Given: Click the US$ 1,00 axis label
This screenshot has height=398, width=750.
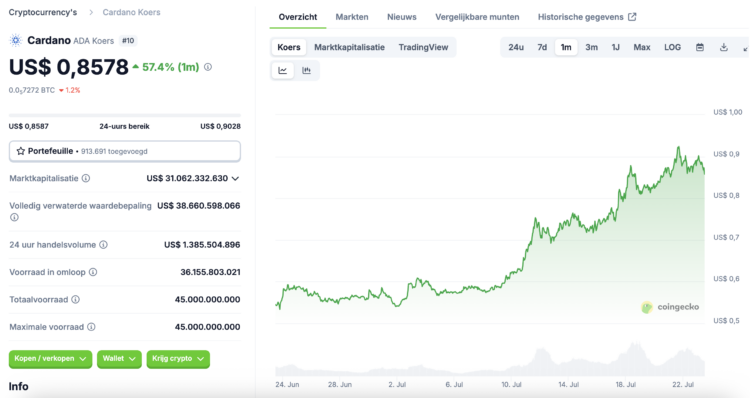Looking at the screenshot, I should pos(728,112).
